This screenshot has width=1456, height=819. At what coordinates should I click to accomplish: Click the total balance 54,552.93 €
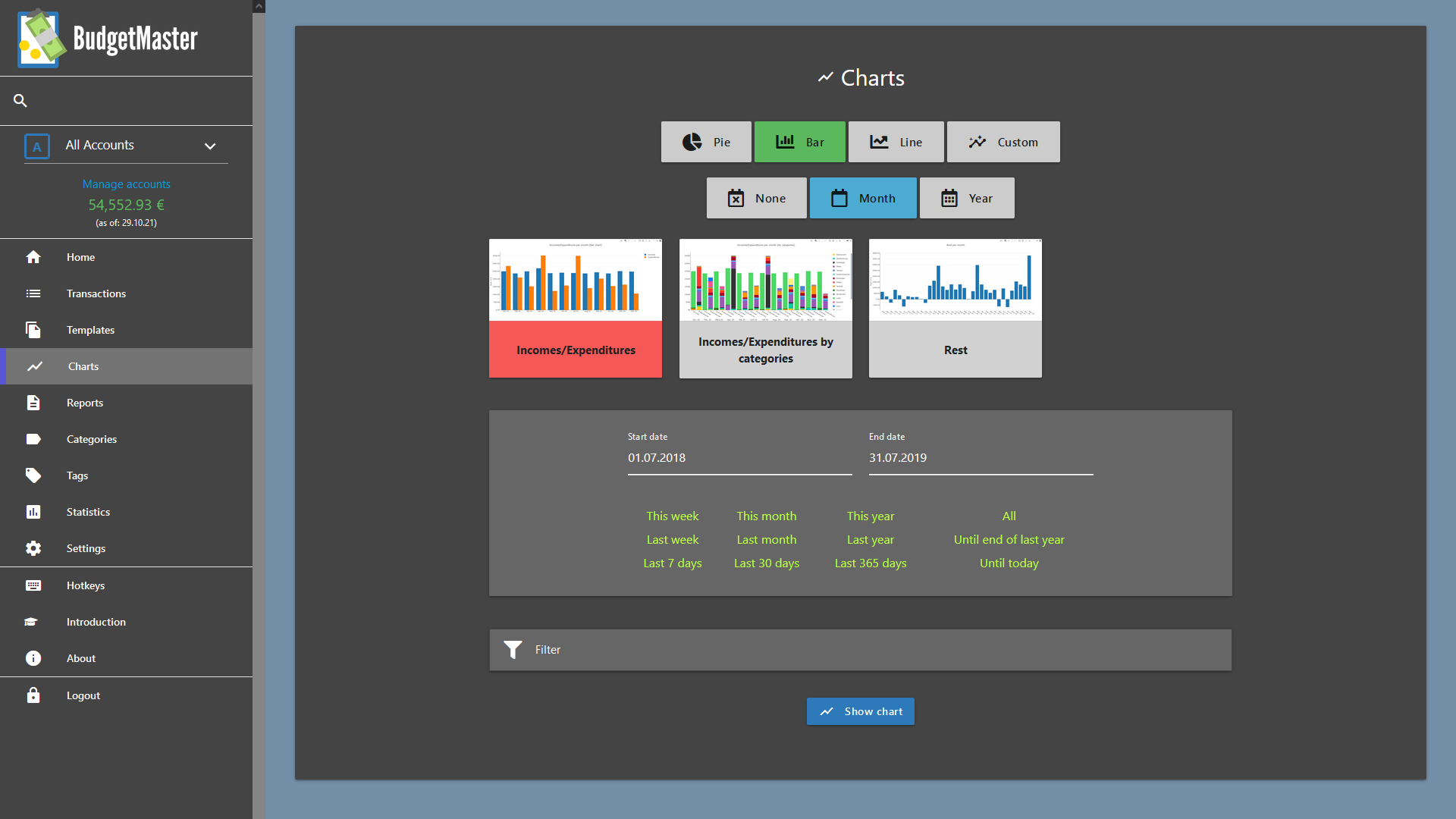point(126,205)
